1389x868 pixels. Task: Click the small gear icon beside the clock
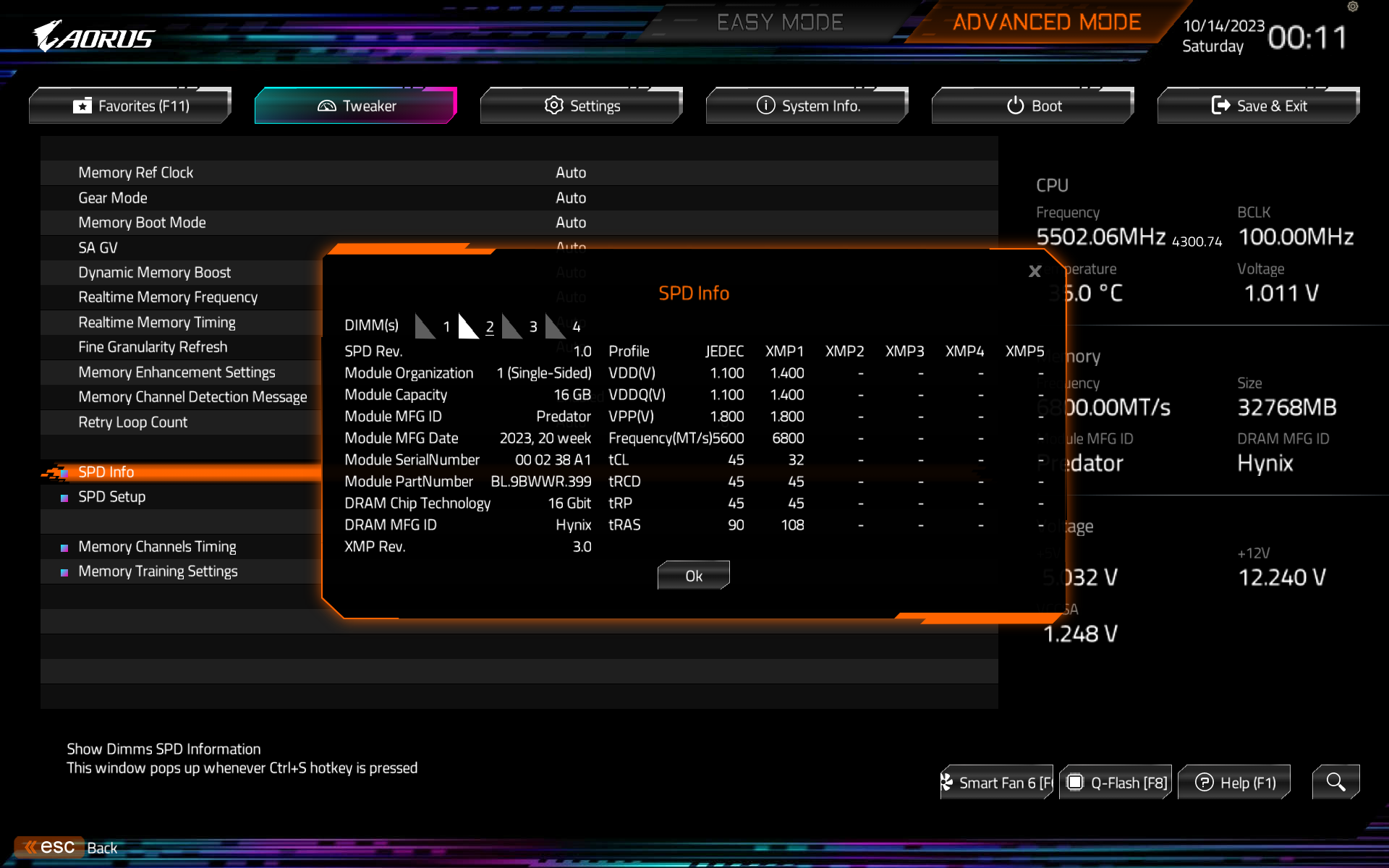point(1353,7)
